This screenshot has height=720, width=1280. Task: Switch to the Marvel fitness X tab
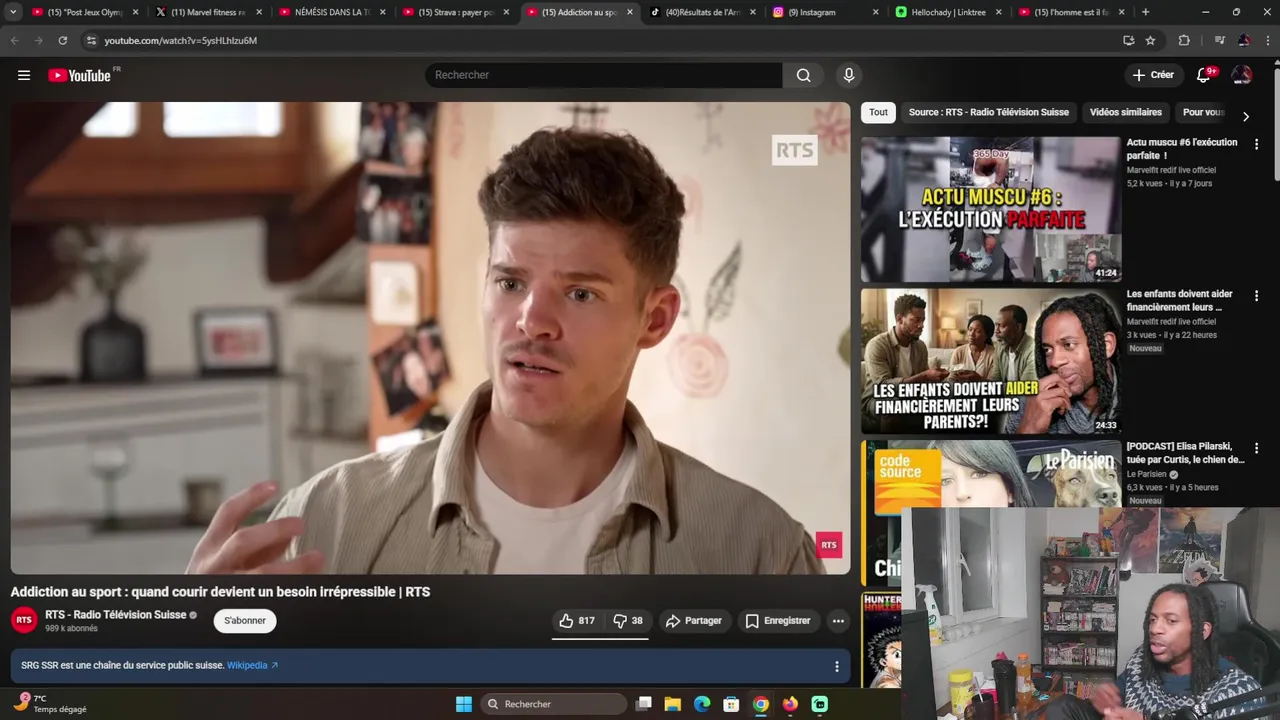click(x=209, y=12)
